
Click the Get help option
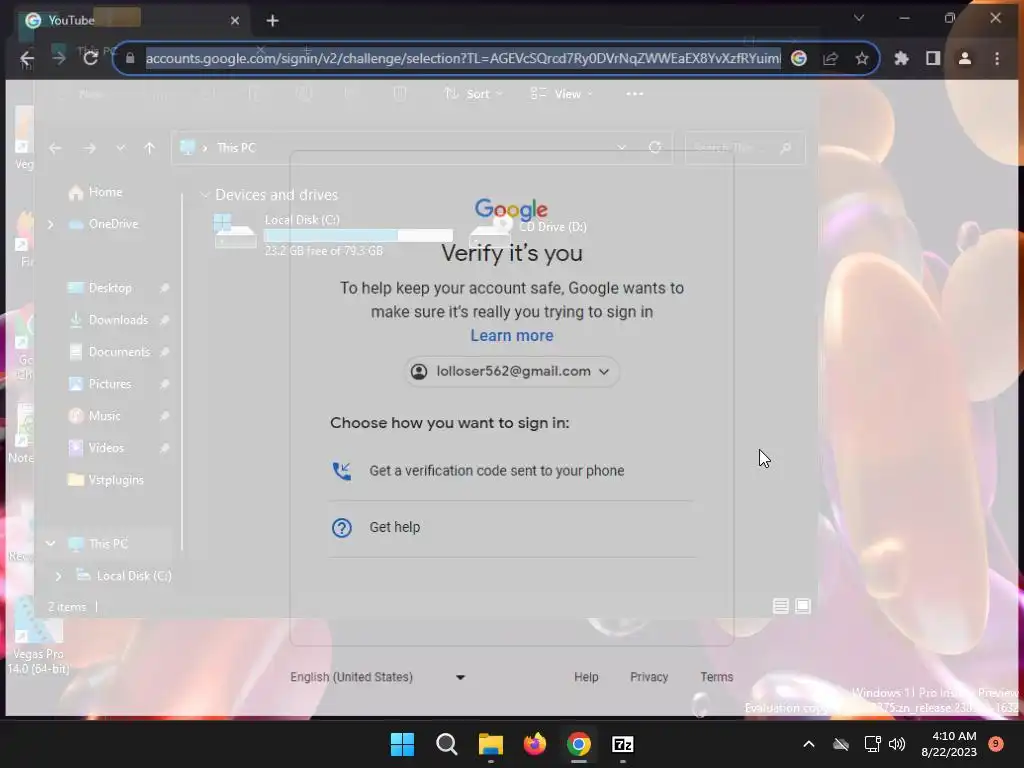tap(512, 528)
